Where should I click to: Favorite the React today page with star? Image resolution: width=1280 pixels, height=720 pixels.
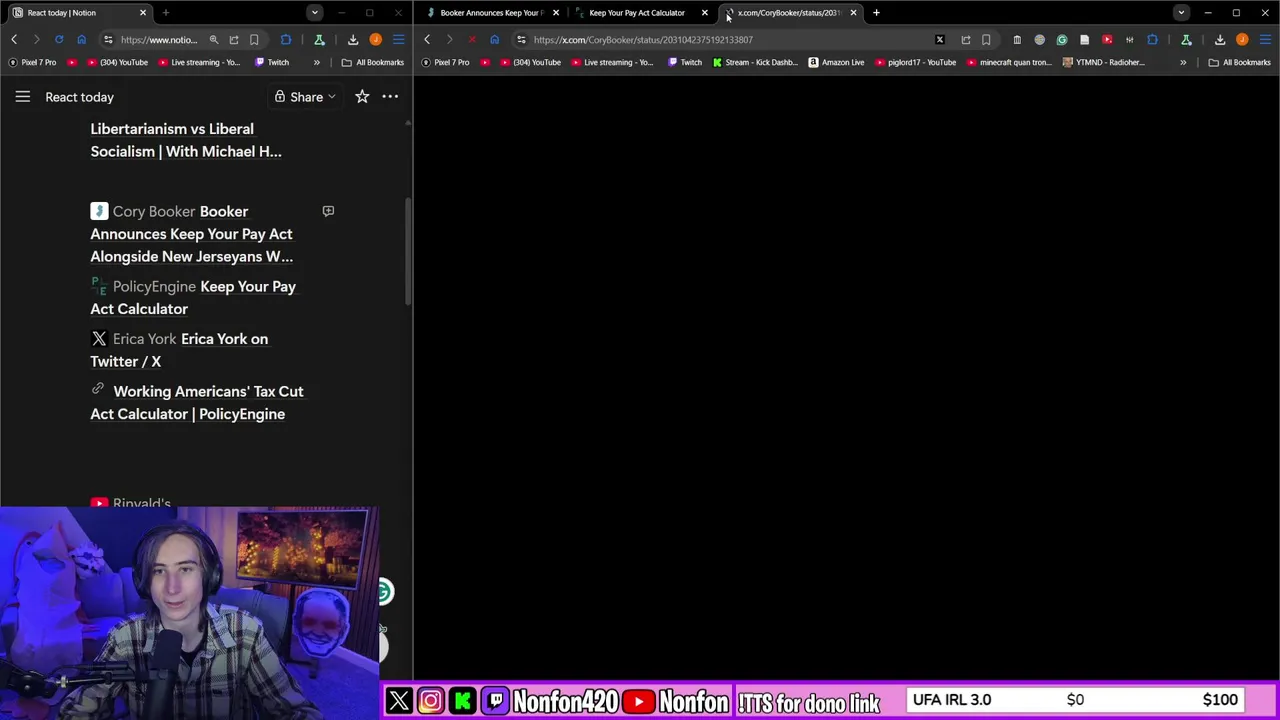coord(362,97)
